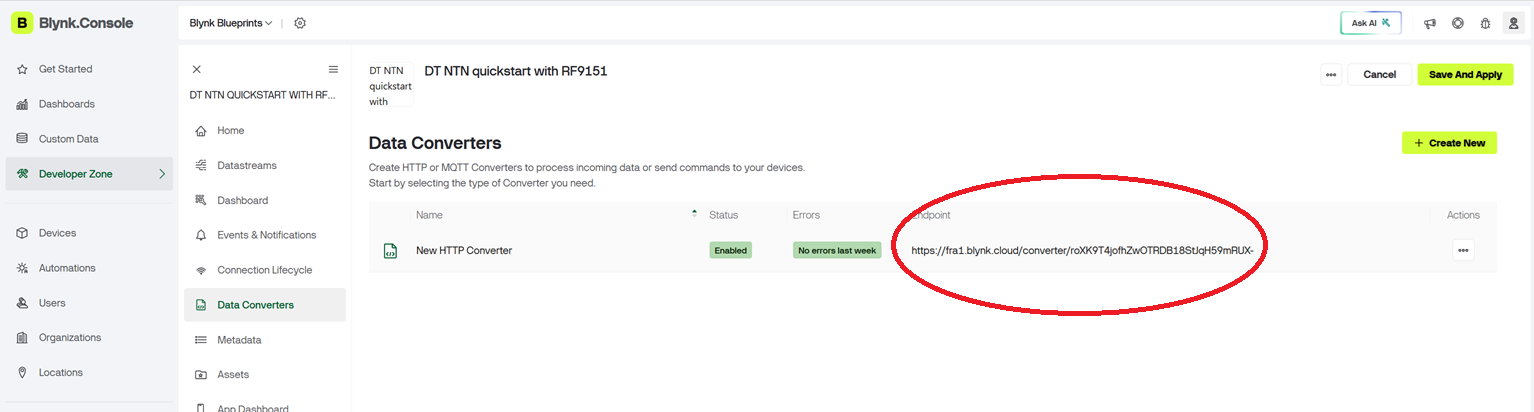Click the Status column header
This screenshot has width=1534, height=412.
coord(723,215)
